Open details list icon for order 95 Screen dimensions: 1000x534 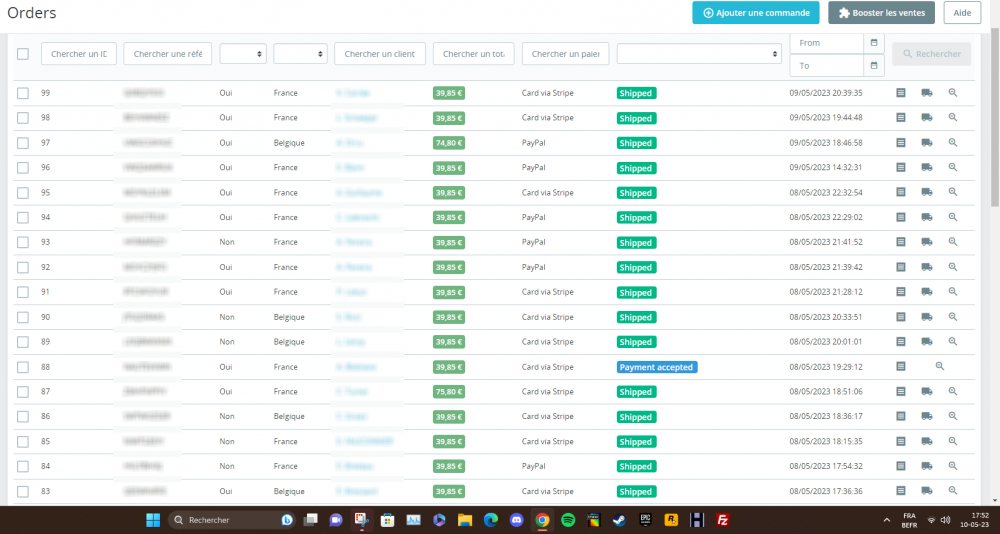point(901,192)
